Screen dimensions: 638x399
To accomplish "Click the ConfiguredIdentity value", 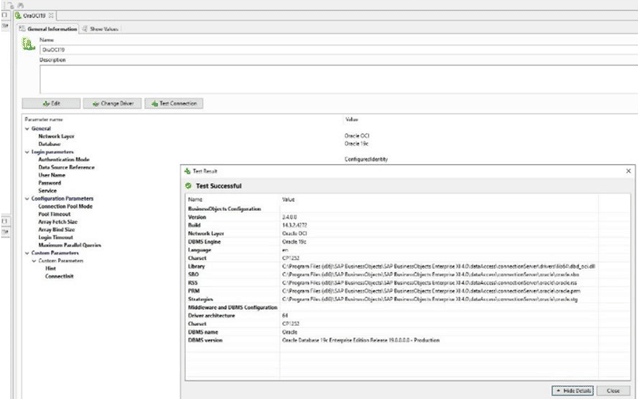I will coord(366,159).
